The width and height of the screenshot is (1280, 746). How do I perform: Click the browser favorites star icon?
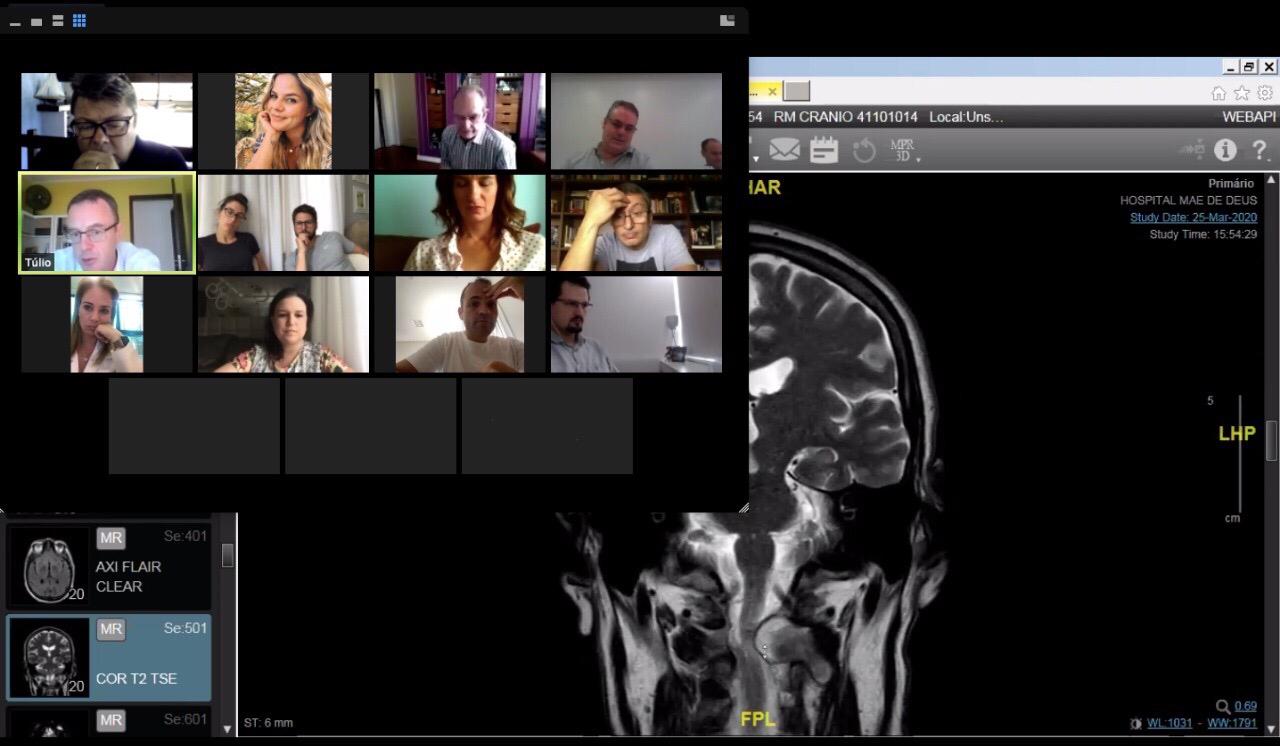(1241, 93)
